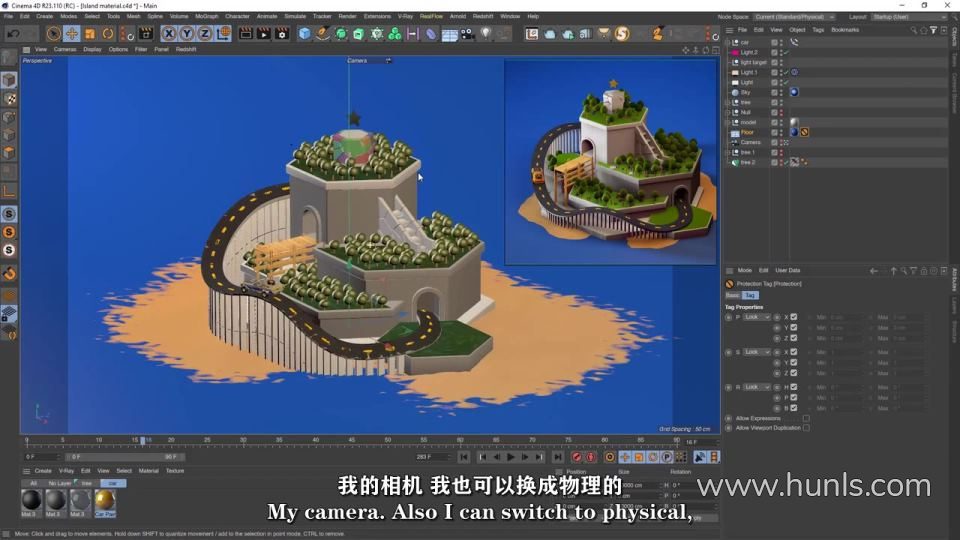Enable Allow Expressions checkbox
The image size is (960, 540).
tap(806, 418)
